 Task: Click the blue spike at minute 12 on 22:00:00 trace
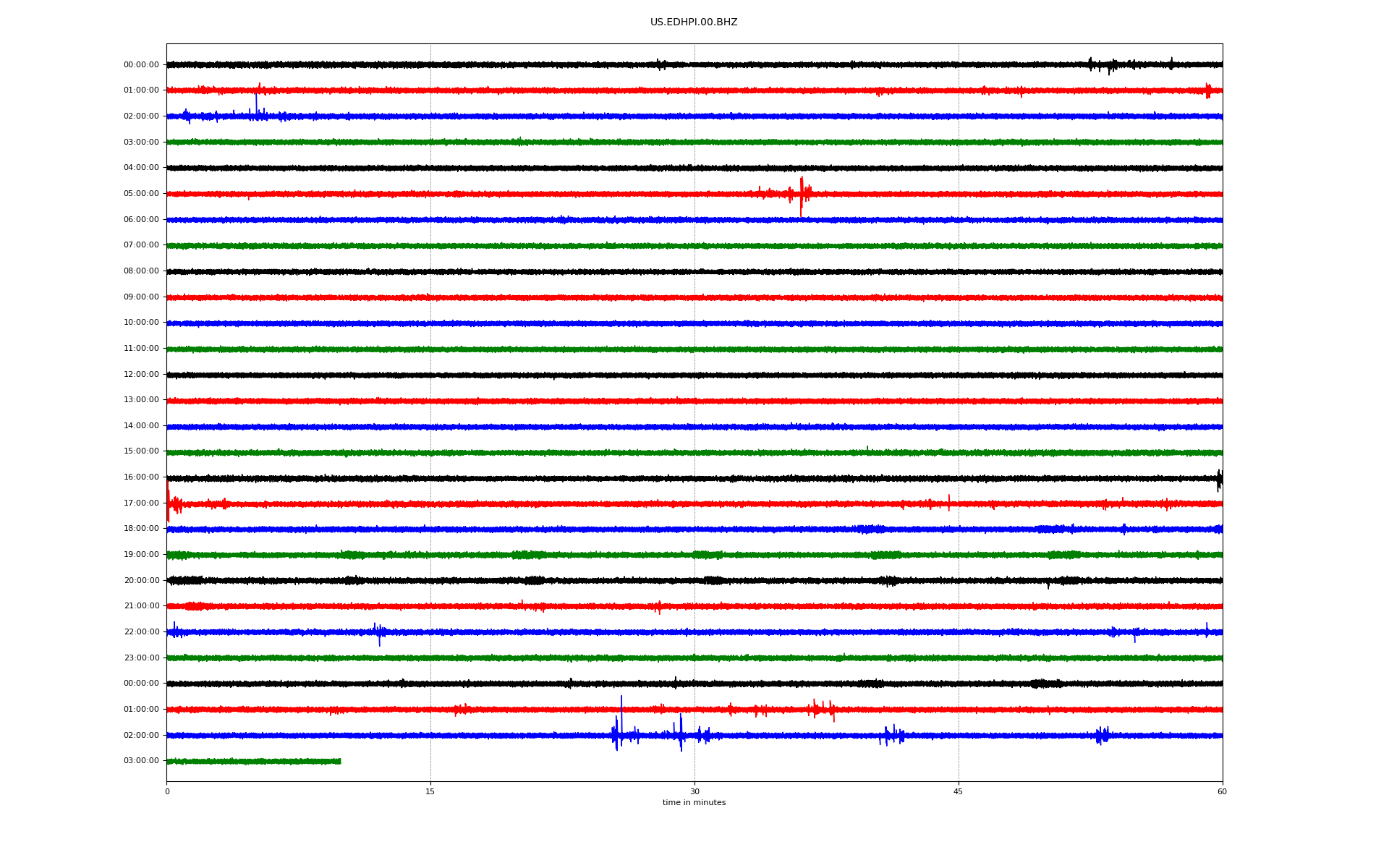[379, 633]
